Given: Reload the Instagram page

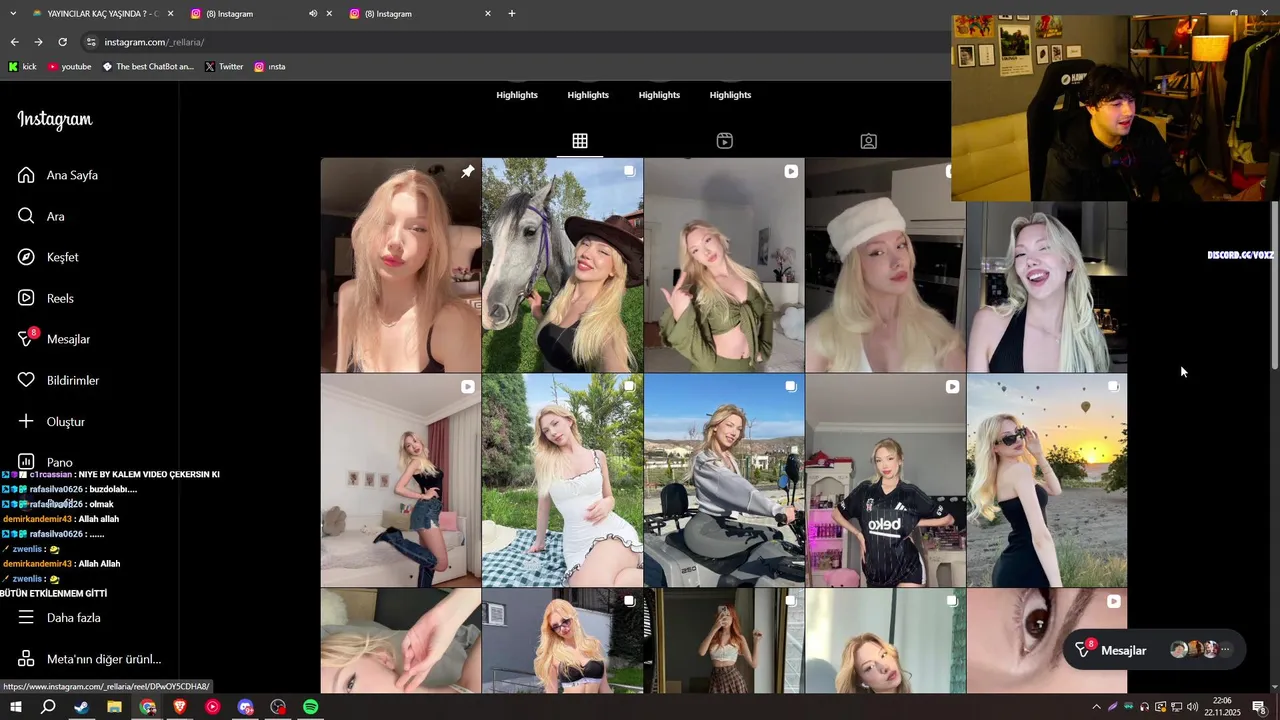Looking at the screenshot, I should (x=62, y=42).
